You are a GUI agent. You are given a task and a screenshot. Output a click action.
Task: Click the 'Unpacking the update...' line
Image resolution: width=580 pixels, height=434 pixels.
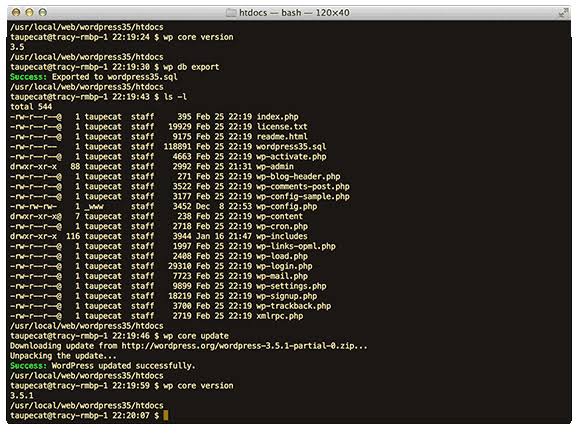(63, 356)
